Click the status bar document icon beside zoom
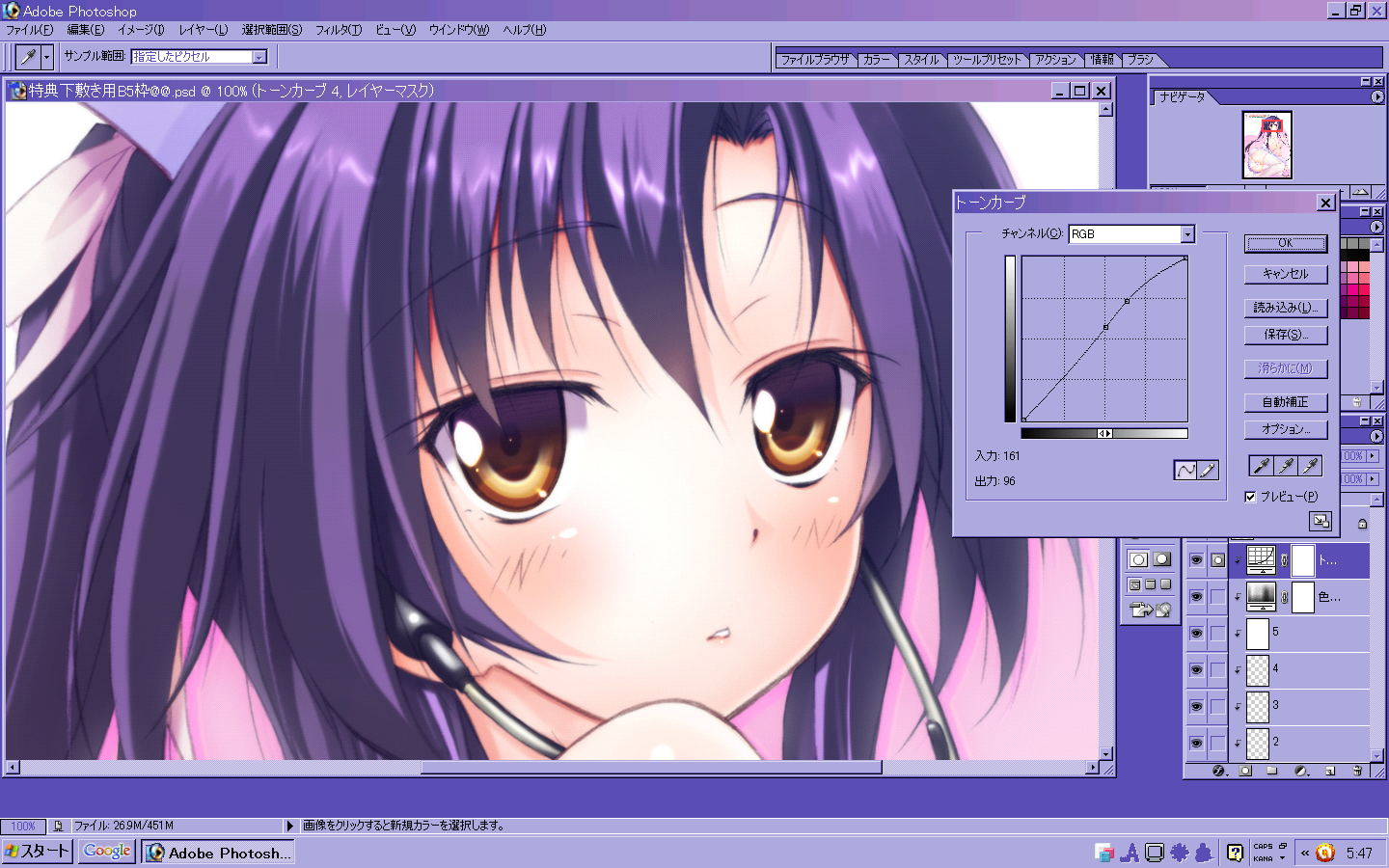Viewport: 1389px width, 868px height. point(58,827)
